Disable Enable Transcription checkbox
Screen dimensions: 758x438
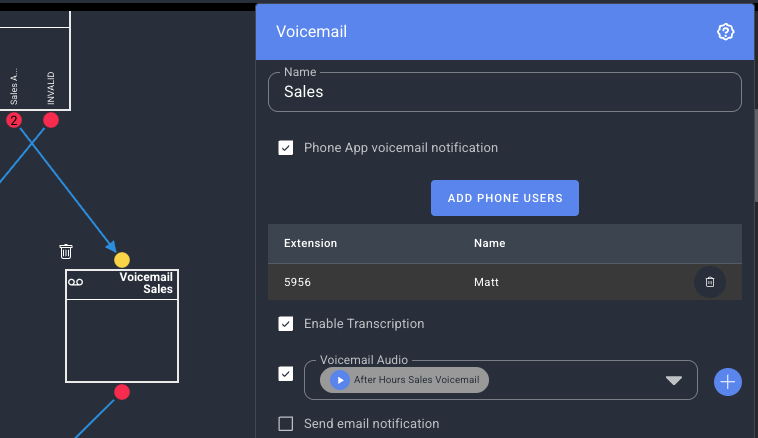pos(286,324)
